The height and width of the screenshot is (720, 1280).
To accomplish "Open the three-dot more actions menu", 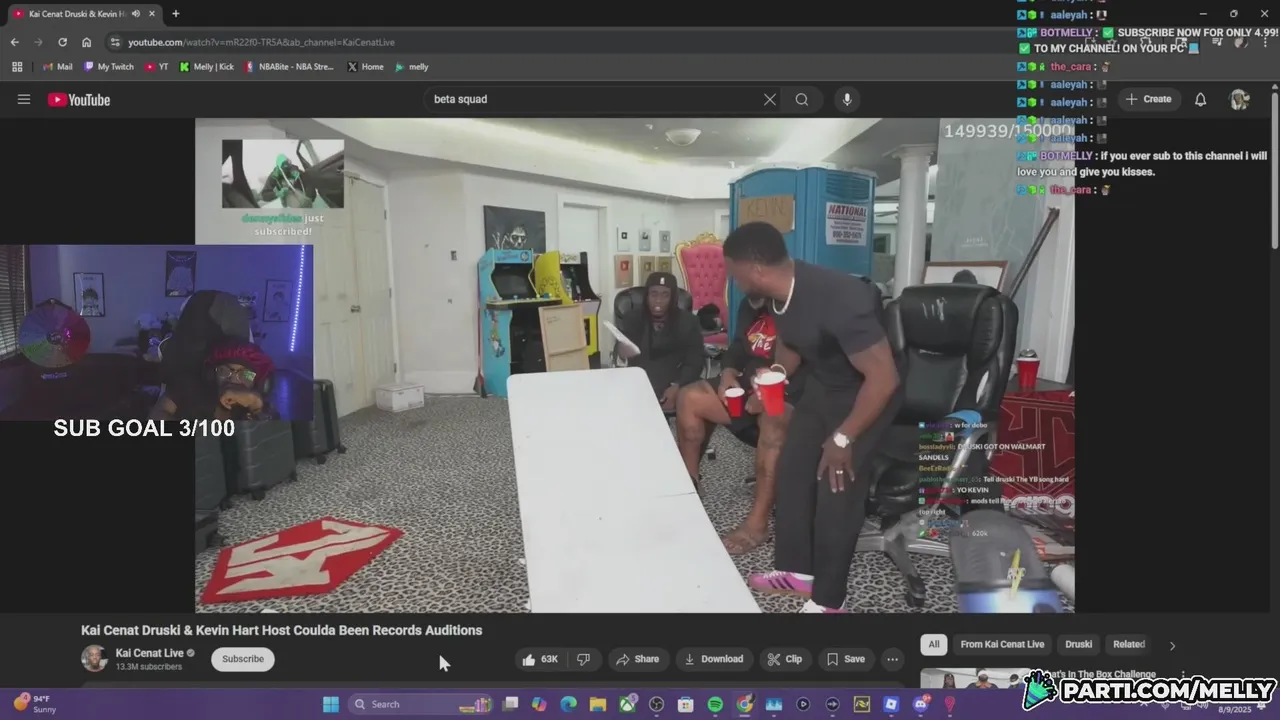I will coord(892,659).
